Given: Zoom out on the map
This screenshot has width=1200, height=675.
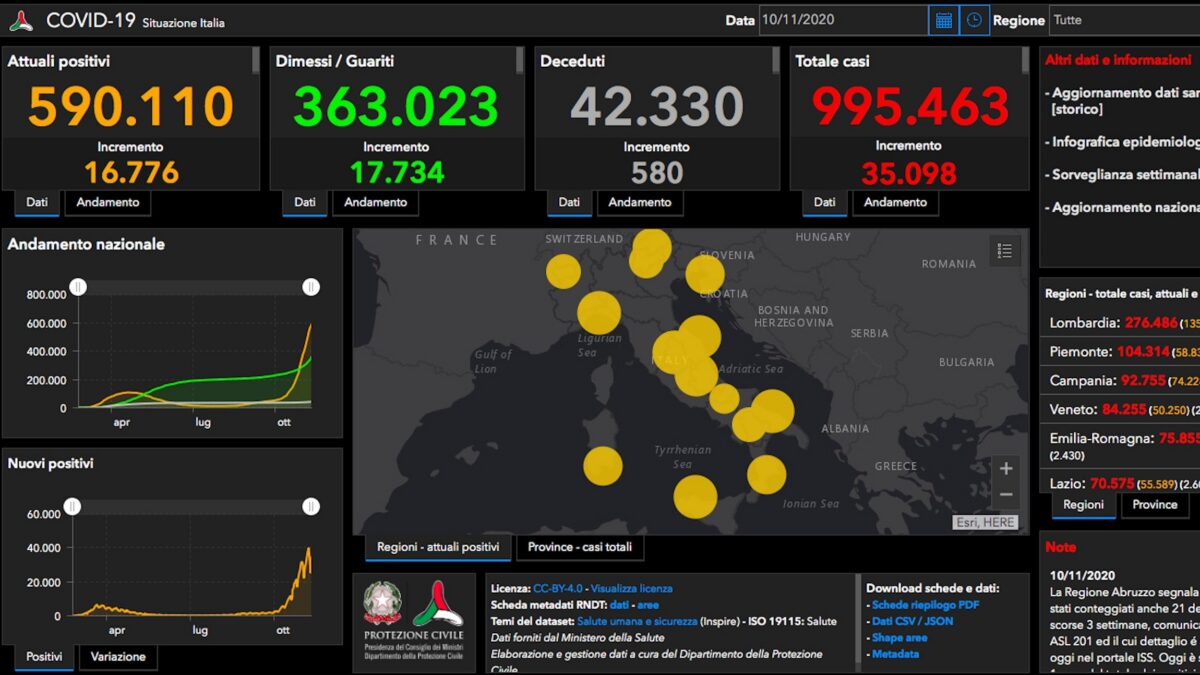Looking at the screenshot, I should 1006,495.
